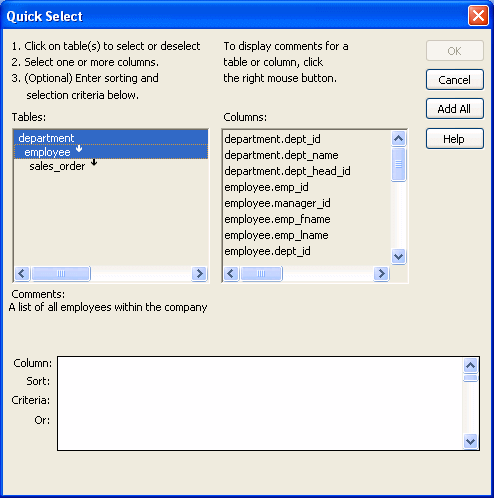Click the arrow icon beside employee
The height and width of the screenshot is (498, 494).
point(79,148)
